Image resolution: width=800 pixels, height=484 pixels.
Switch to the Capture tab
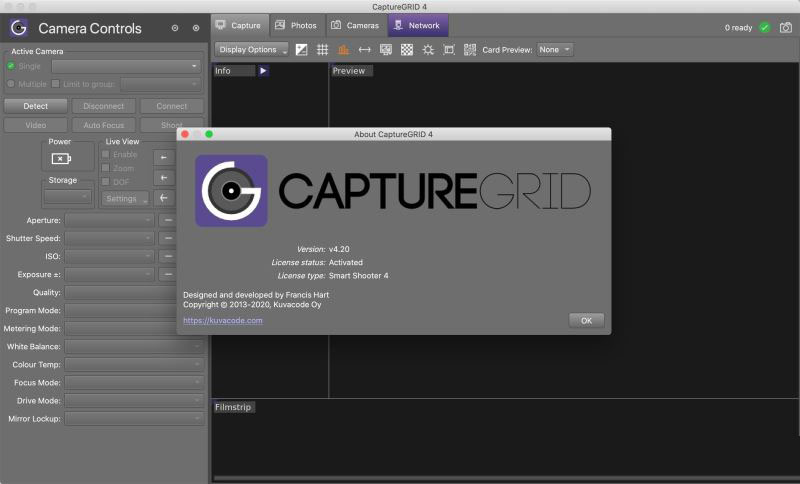pos(239,26)
